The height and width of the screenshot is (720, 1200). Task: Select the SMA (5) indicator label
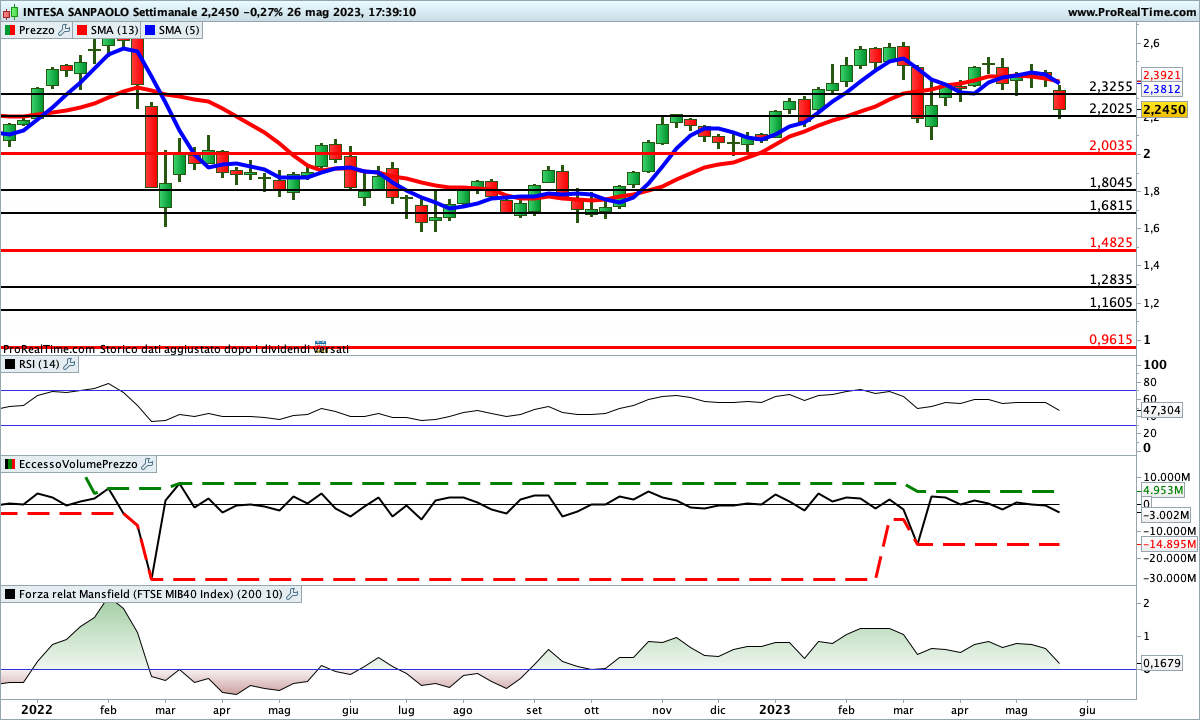click(x=179, y=30)
